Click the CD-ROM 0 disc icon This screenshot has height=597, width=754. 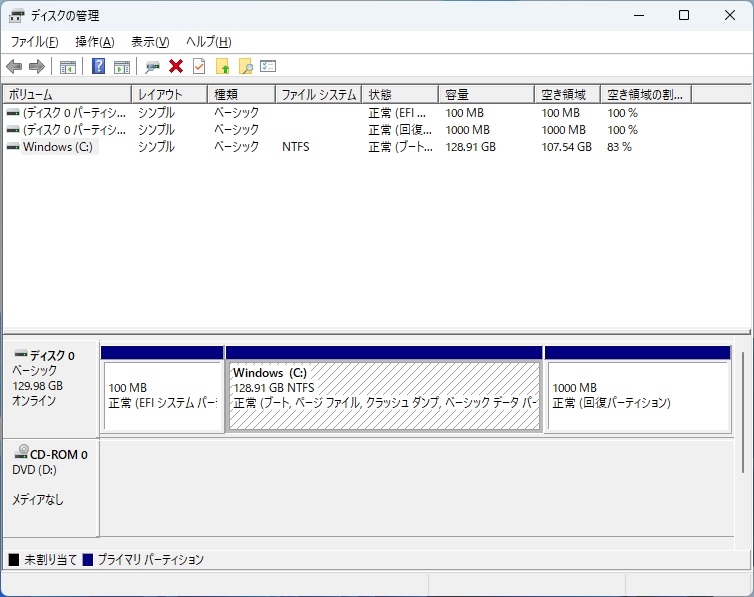pos(21,452)
